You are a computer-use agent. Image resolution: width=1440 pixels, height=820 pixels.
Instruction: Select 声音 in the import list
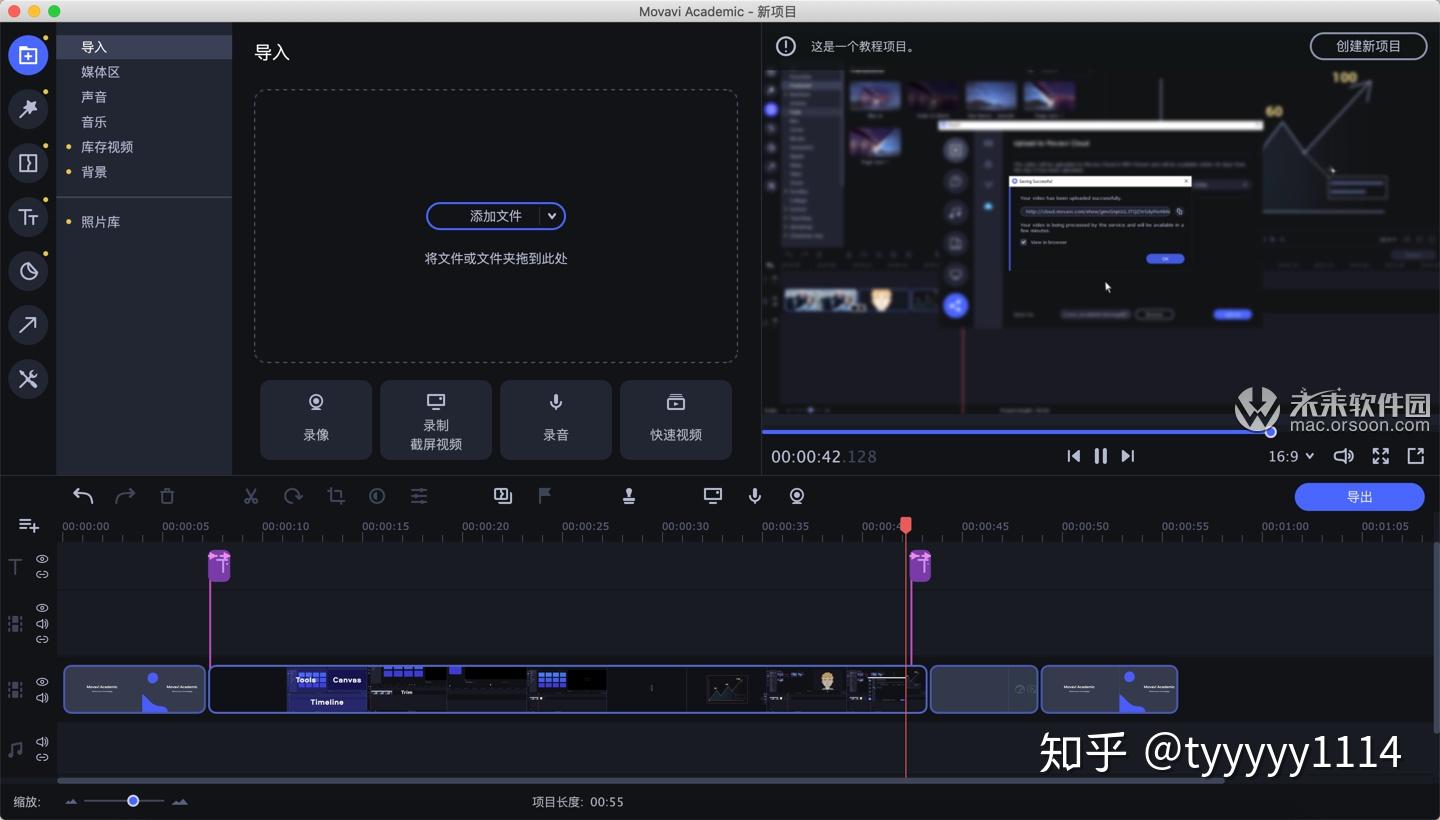point(144,97)
